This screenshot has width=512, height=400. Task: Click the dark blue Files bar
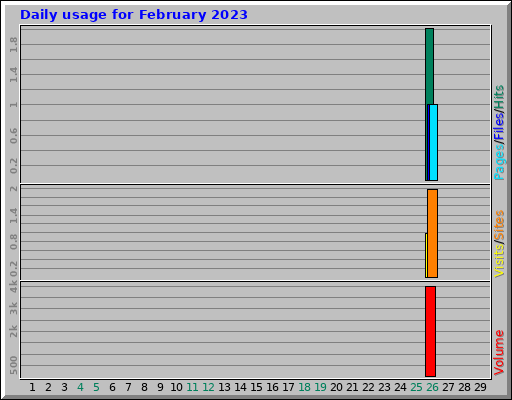click(428, 142)
